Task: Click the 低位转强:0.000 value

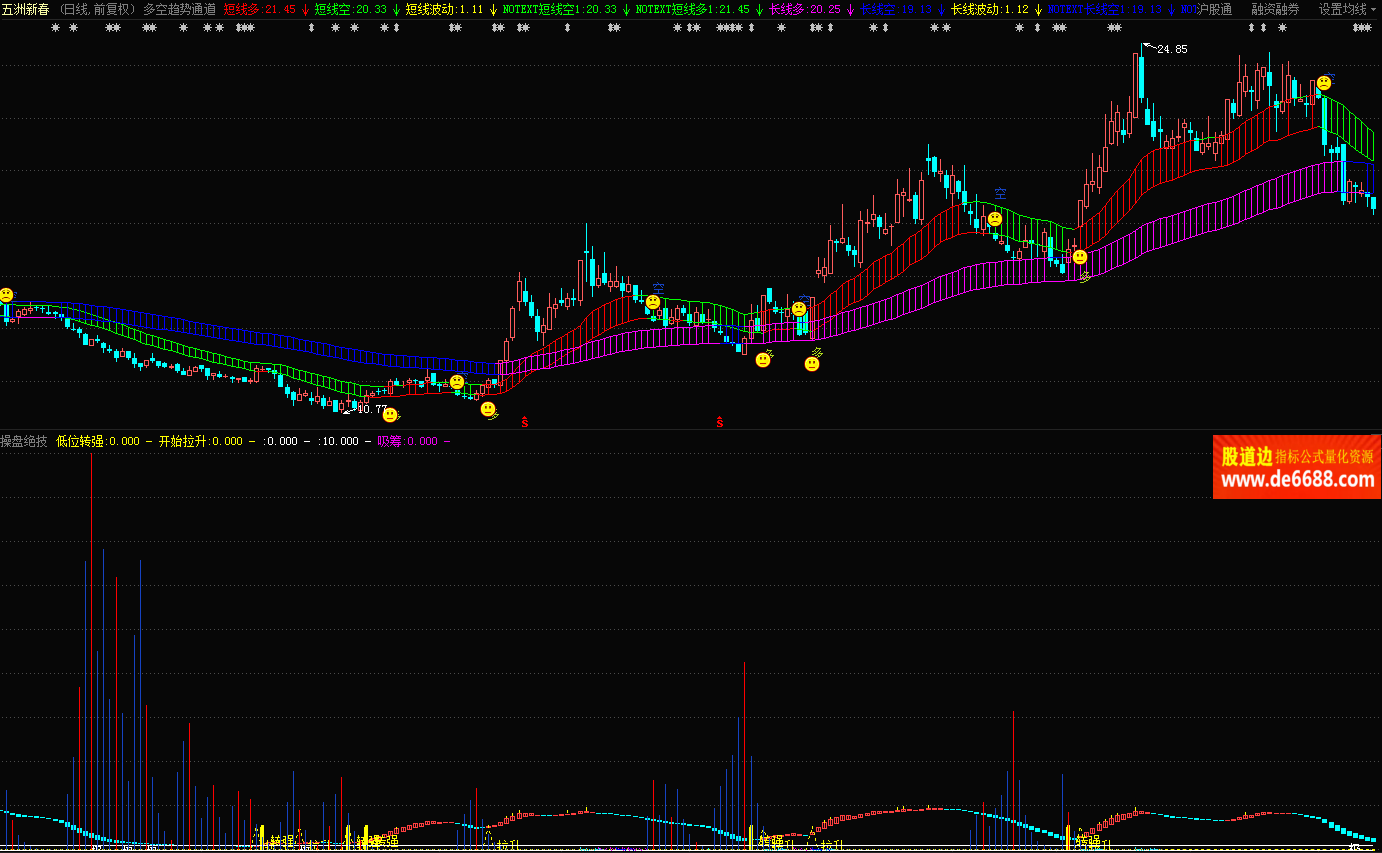Action: tap(98, 441)
